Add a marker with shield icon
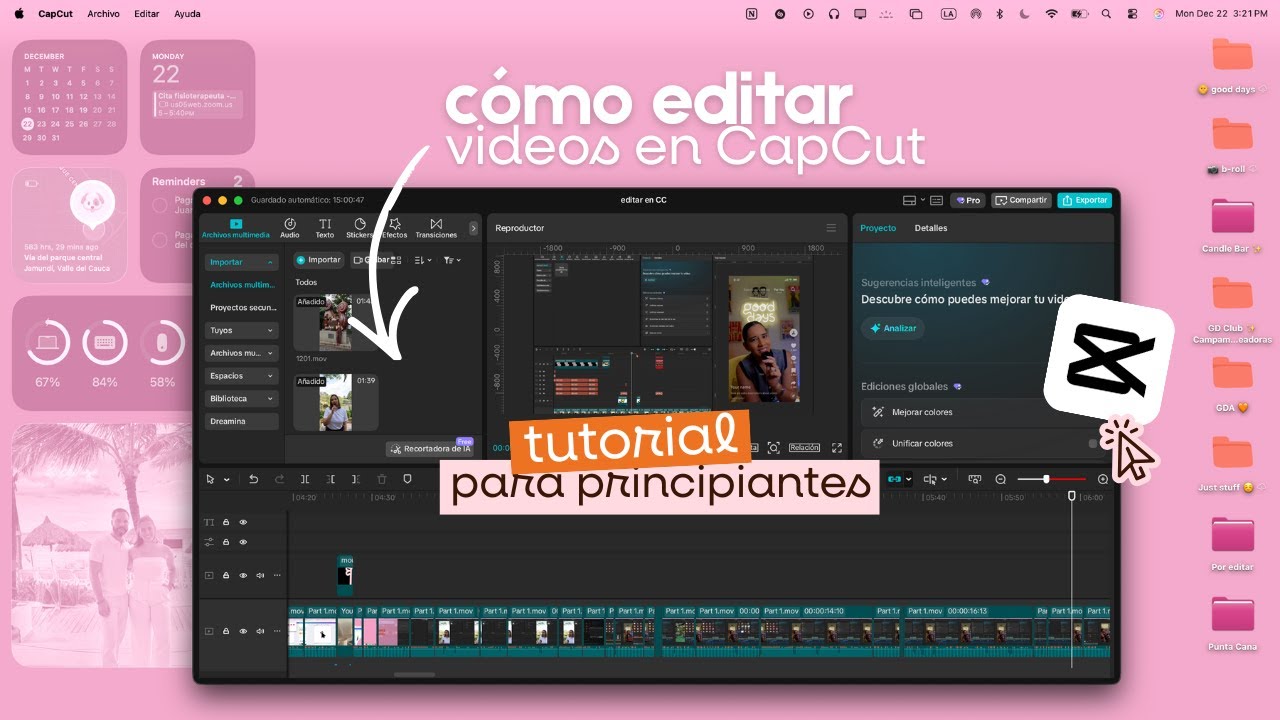 pyautogui.click(x=407, y=479)
